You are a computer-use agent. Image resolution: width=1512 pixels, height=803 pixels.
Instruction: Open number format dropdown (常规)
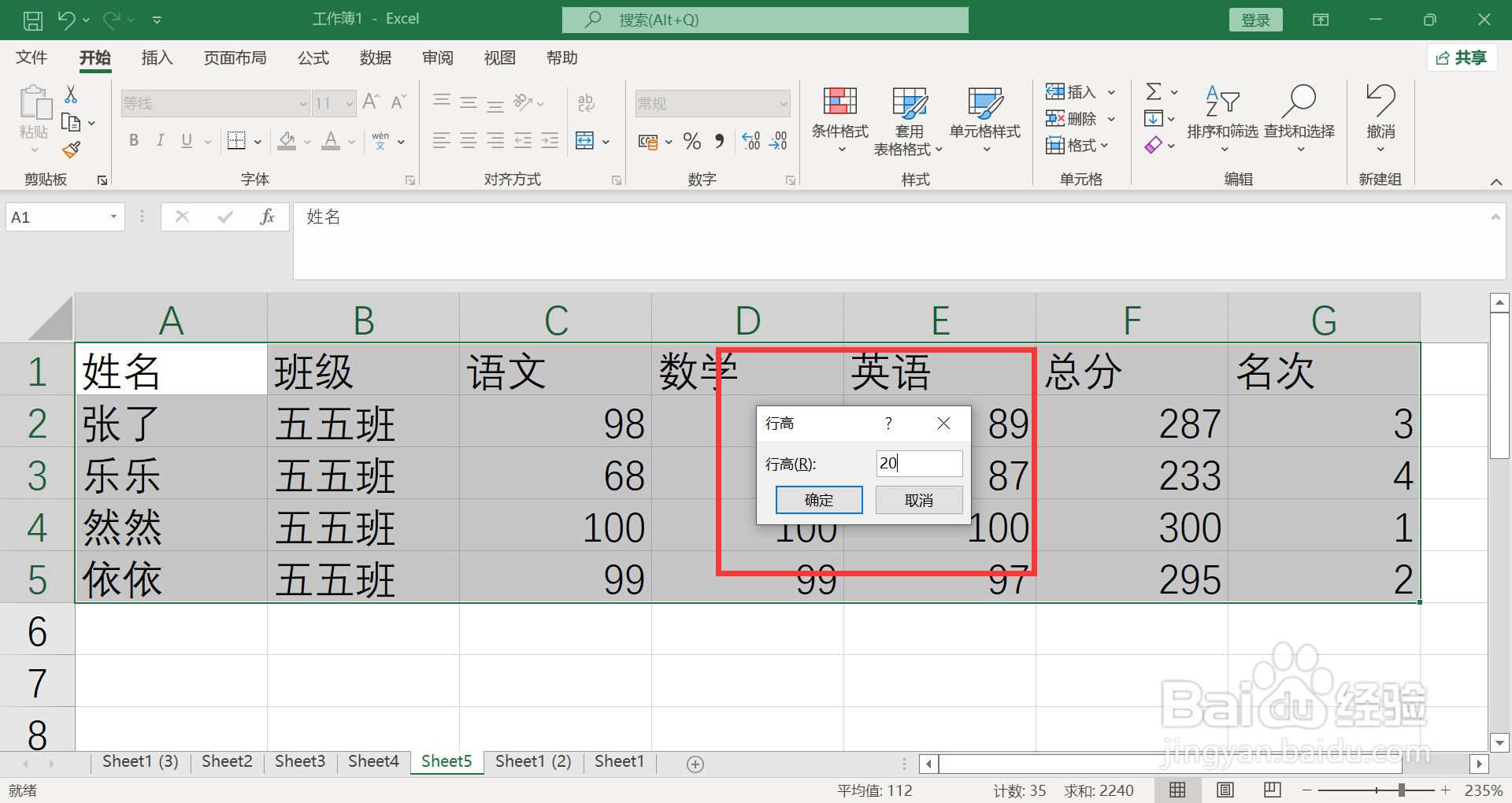click(783, 104)
